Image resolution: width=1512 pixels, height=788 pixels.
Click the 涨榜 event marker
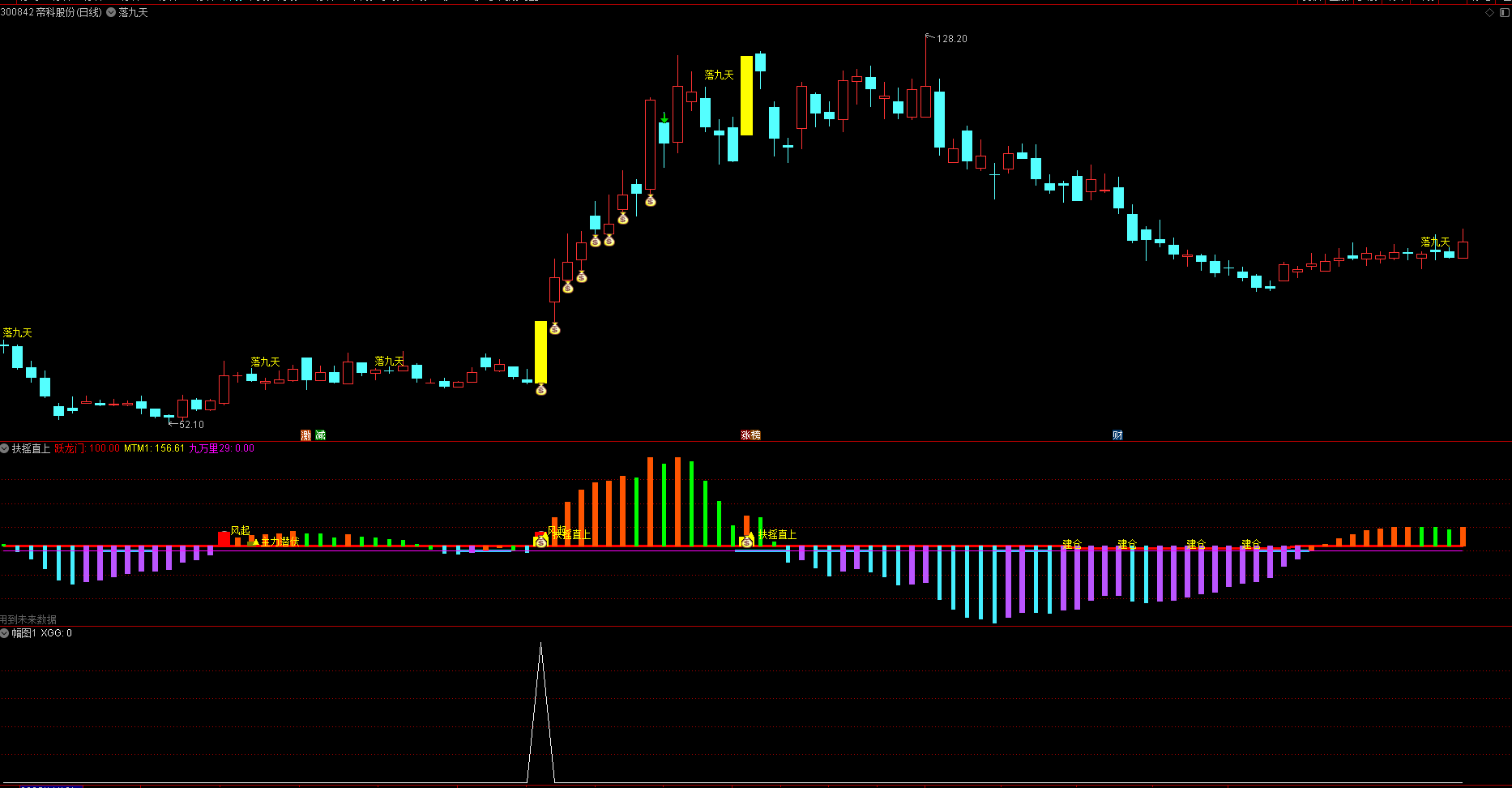pos(750,435)
